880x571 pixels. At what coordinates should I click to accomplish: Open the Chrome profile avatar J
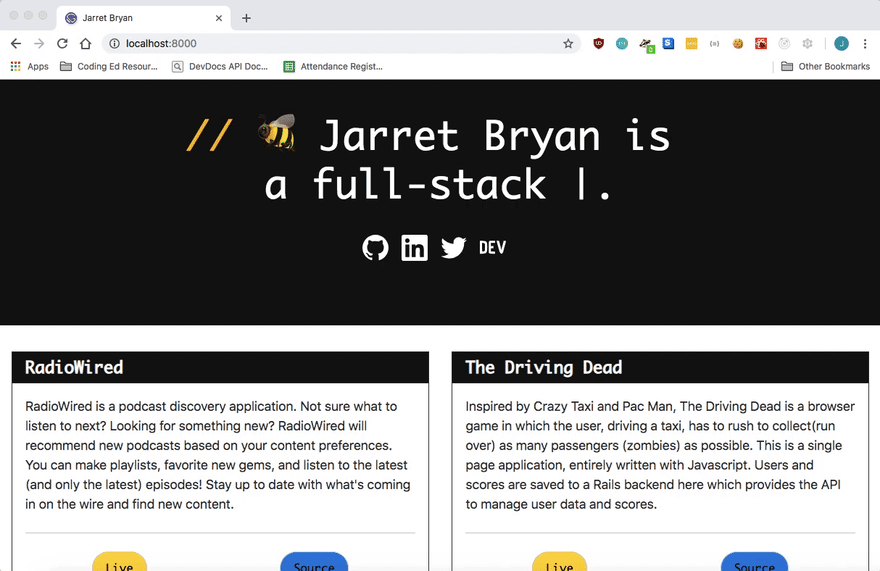[841, 43]
